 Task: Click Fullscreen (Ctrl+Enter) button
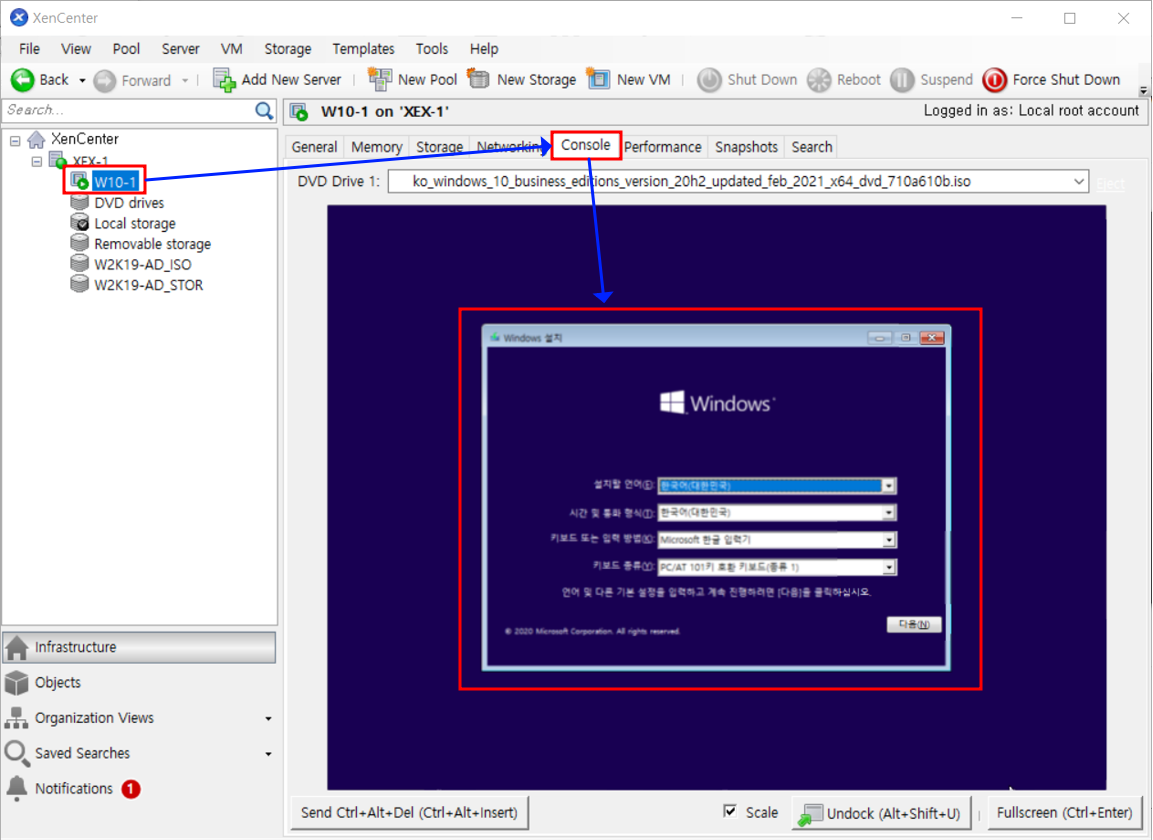[x=1064, y=813]
